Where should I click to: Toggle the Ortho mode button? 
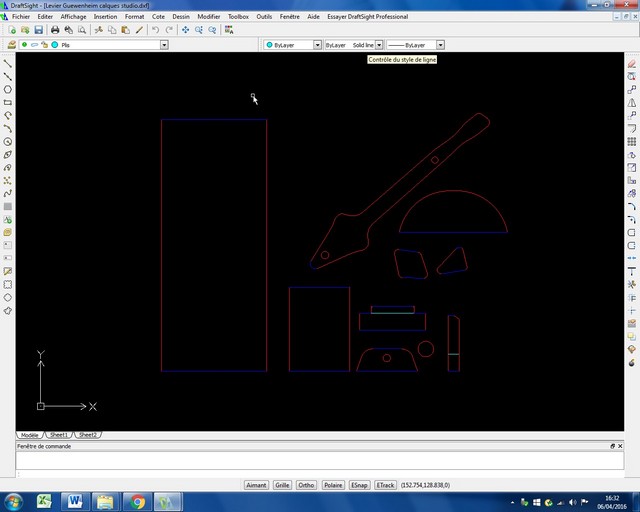(x=306, y=485)
